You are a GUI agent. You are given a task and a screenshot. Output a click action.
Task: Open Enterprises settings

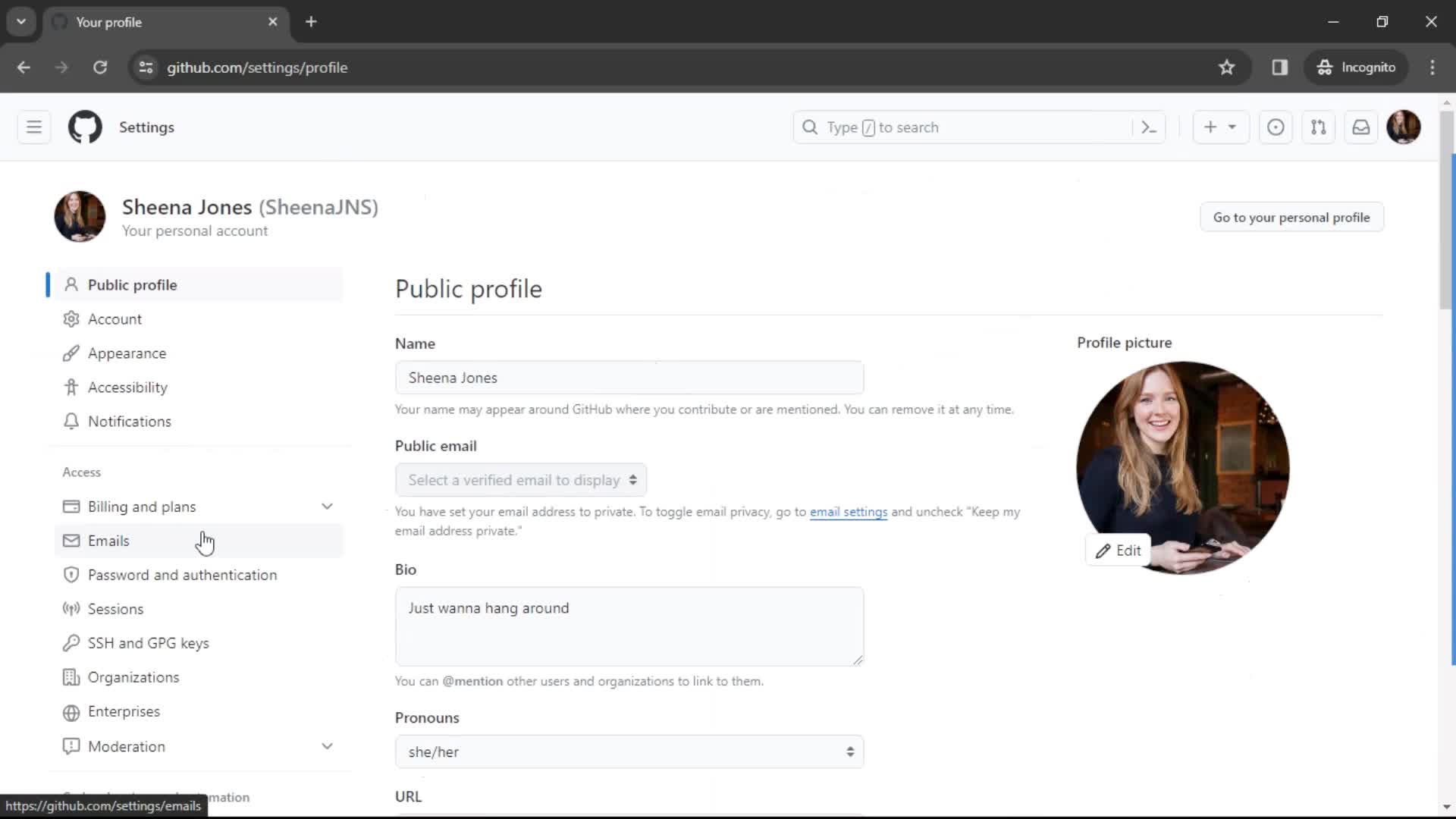199,711
